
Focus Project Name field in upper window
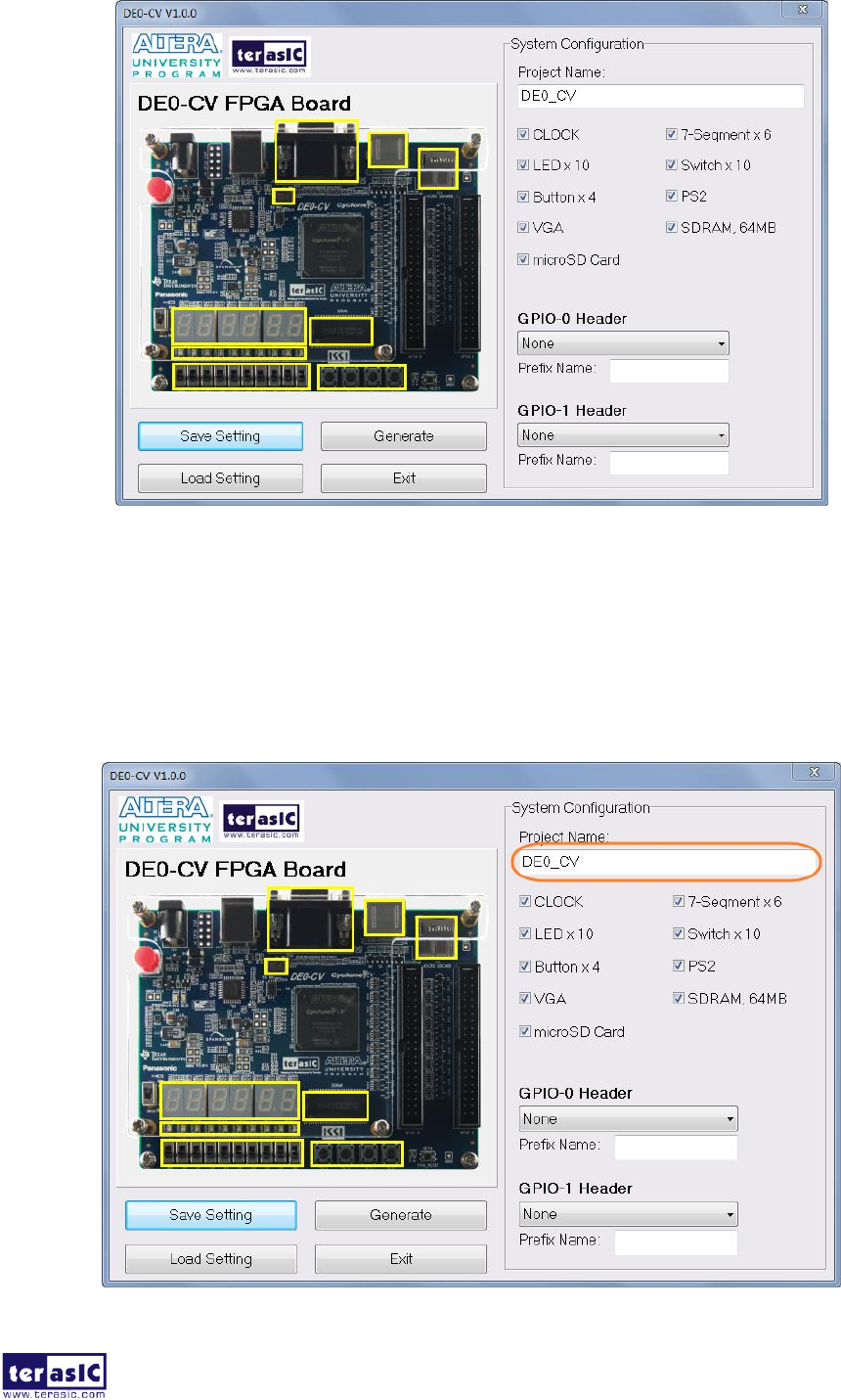tap(661, 96)
